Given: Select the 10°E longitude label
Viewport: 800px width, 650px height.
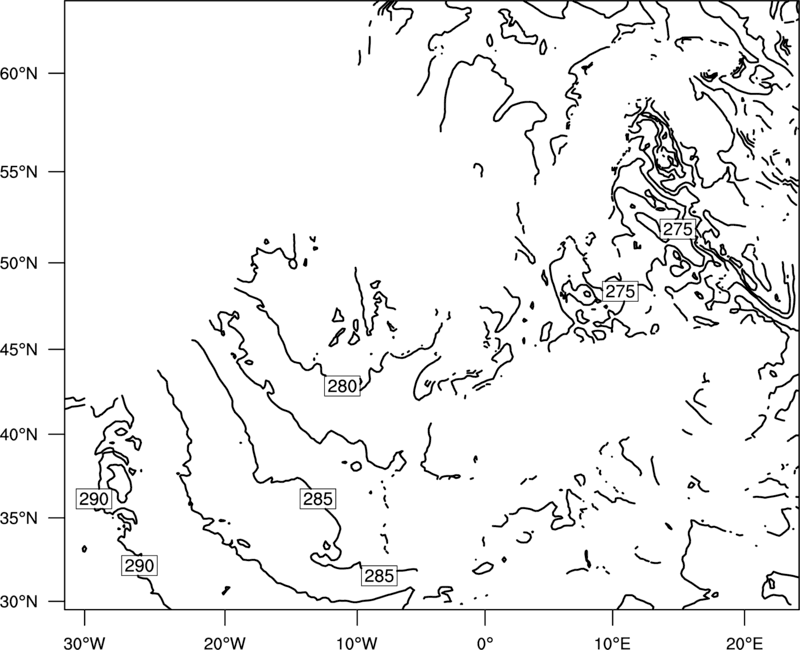Looking at the screenshot, I should point(612,642).
